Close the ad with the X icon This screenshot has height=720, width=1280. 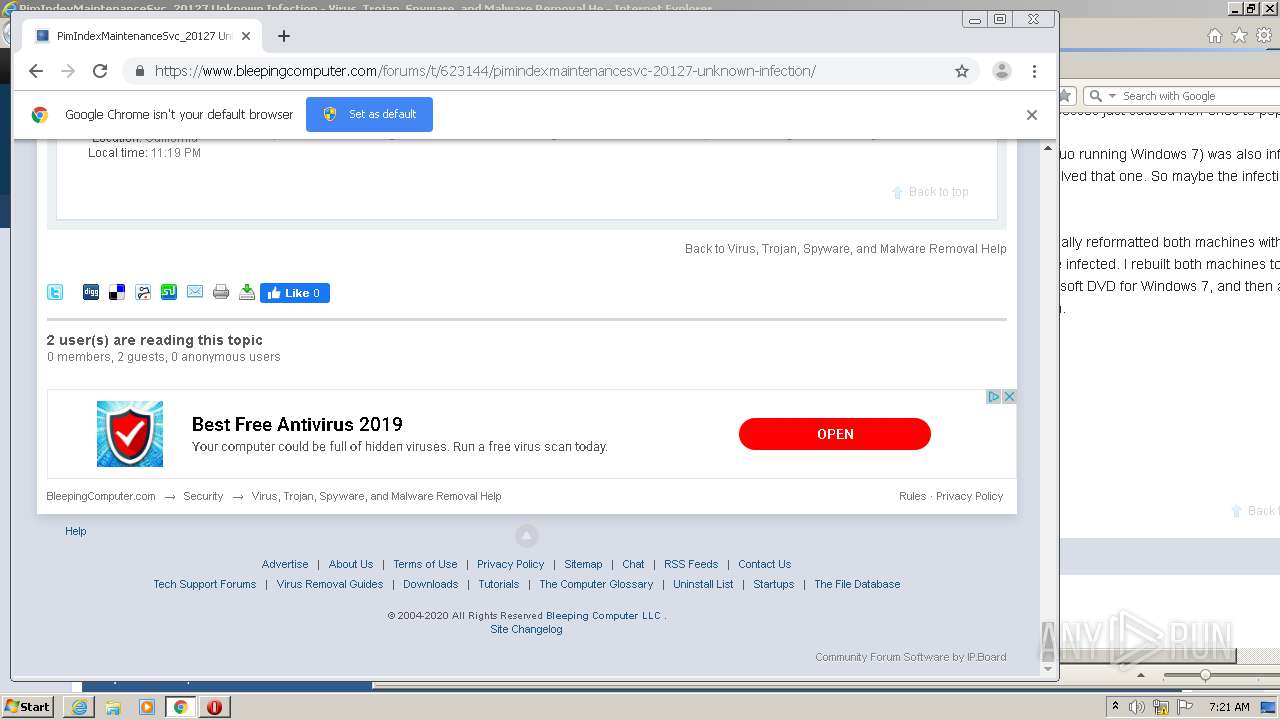(1009, 397)
